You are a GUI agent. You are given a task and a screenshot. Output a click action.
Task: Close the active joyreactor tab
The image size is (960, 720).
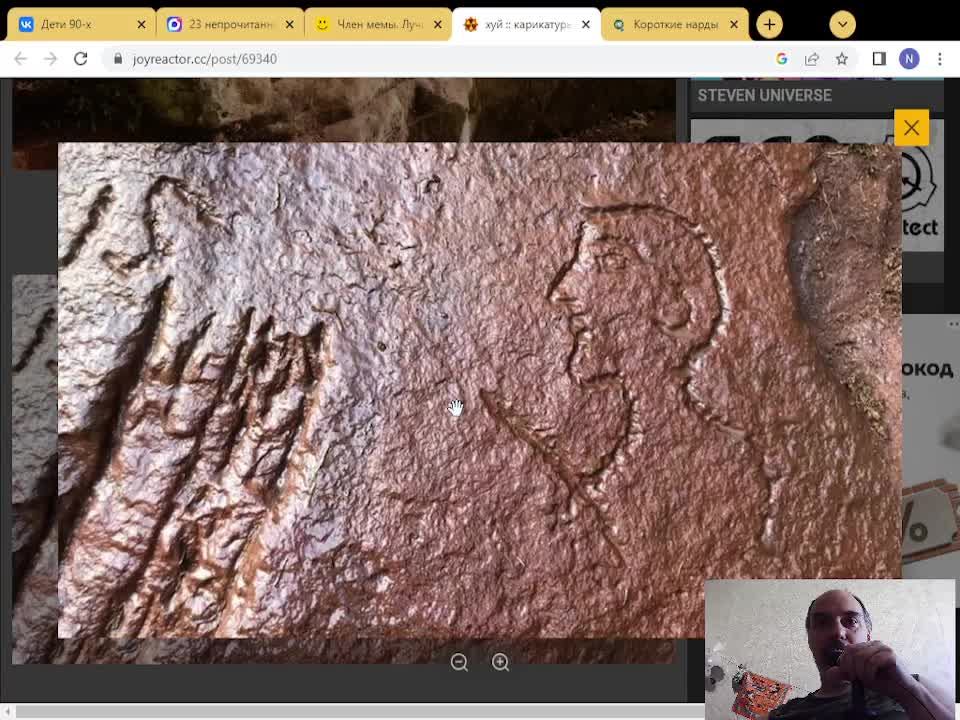[586, 24]
